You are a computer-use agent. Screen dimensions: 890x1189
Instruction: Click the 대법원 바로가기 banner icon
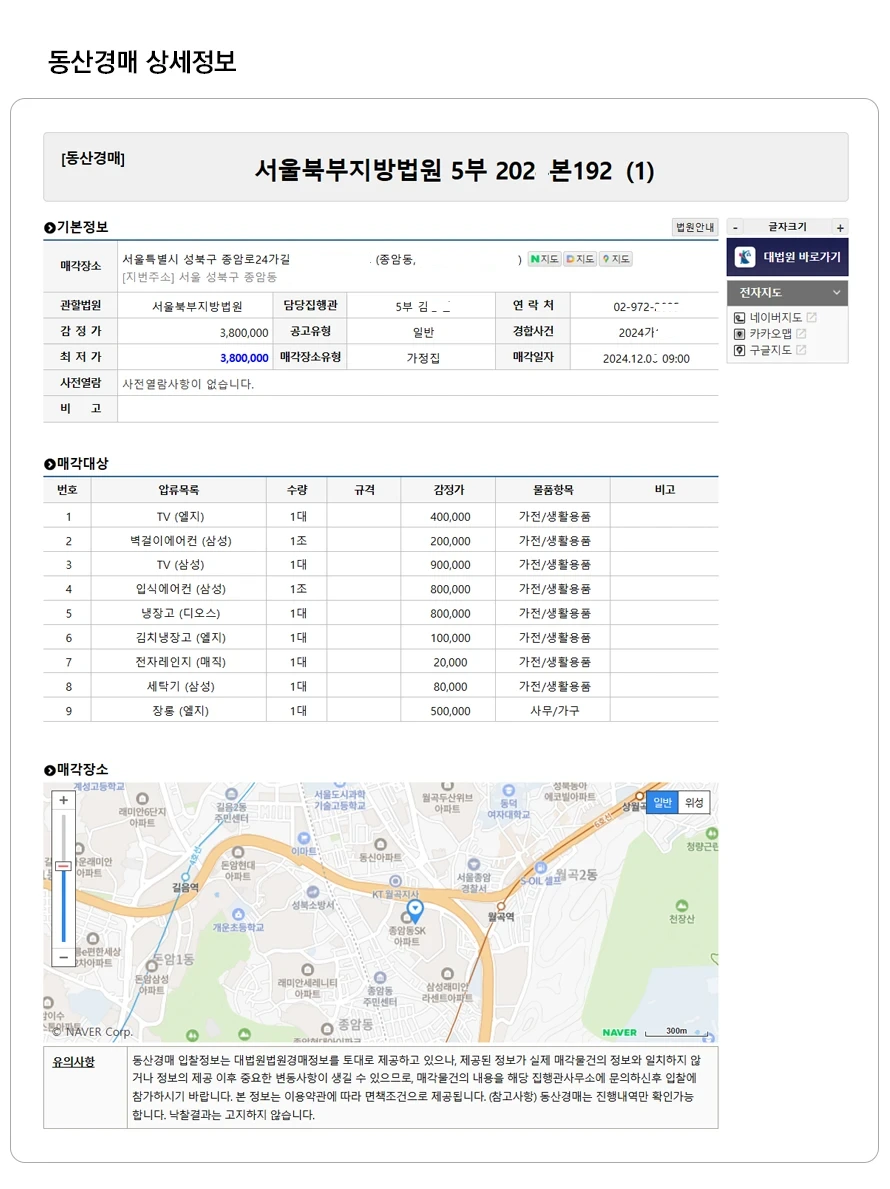pos(745,257)
